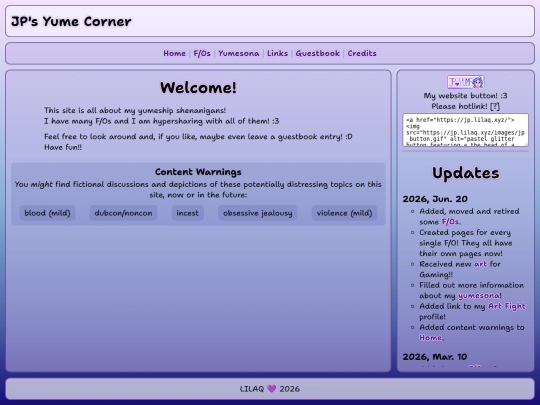540x405 pixels.
Task: Visit the Art Fight profile link
Action: (x=507, y=306)
